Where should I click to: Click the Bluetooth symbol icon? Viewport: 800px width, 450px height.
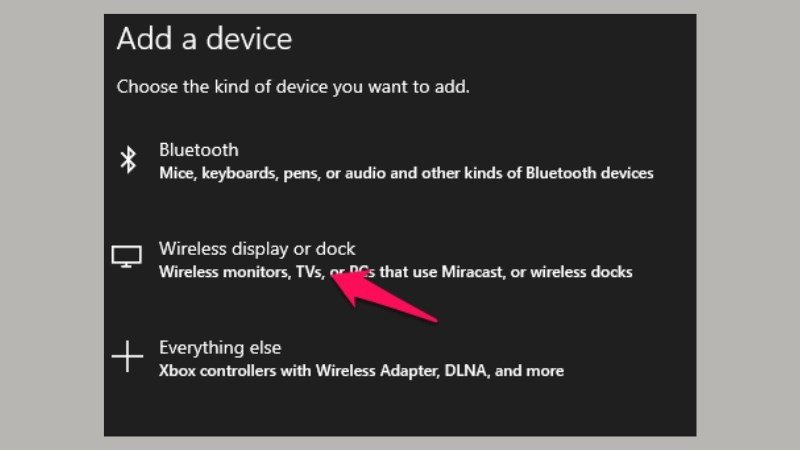[x=128, y=161]
